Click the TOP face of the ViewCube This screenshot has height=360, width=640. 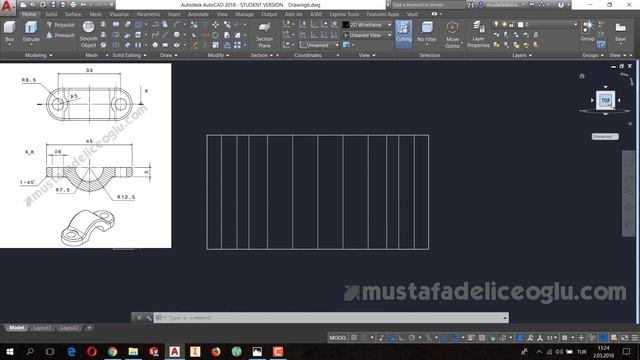(605, 100)
